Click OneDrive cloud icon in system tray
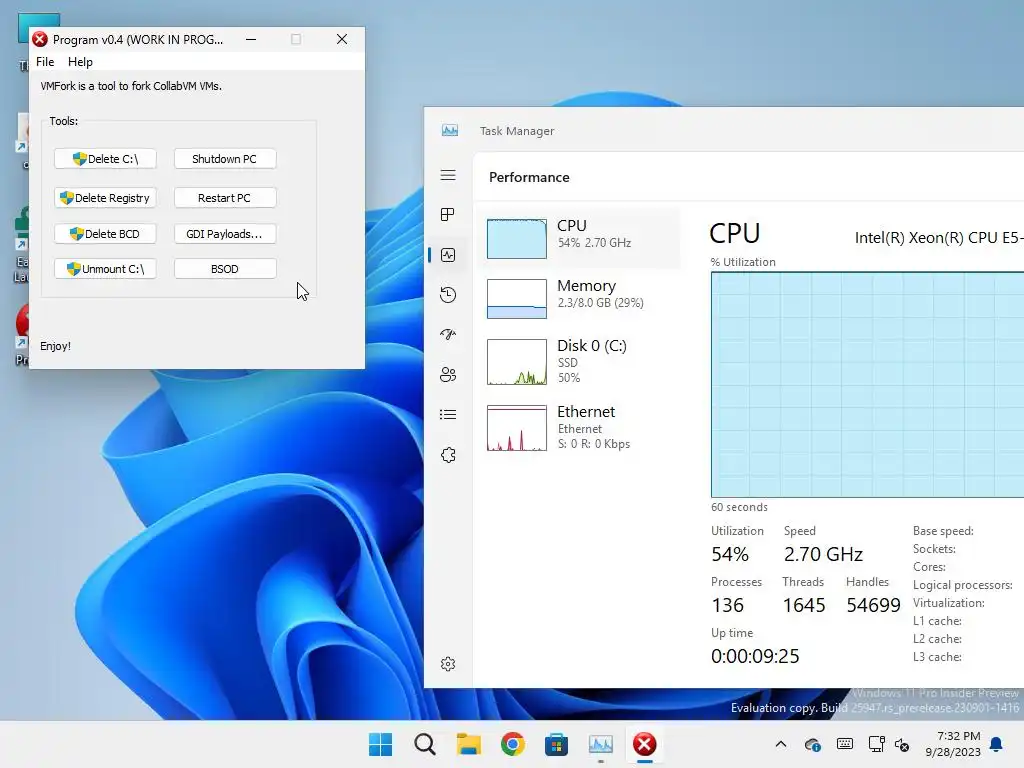The image size is (1024, 768). [x=812, y=744]
